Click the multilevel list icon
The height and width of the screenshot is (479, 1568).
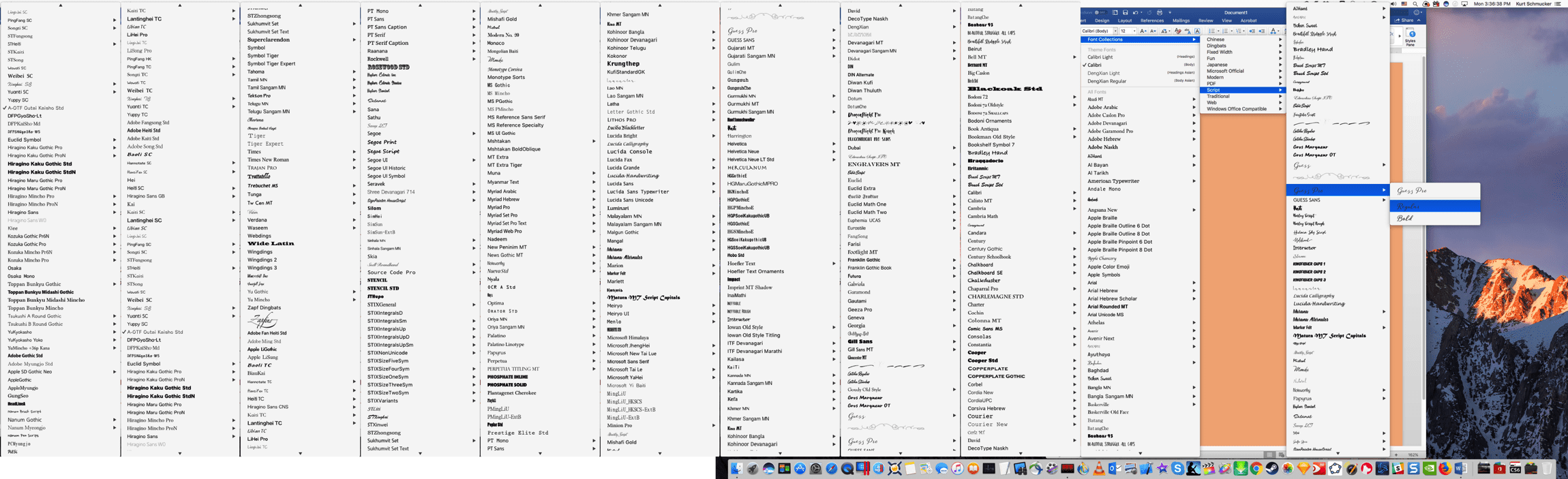1238,31
